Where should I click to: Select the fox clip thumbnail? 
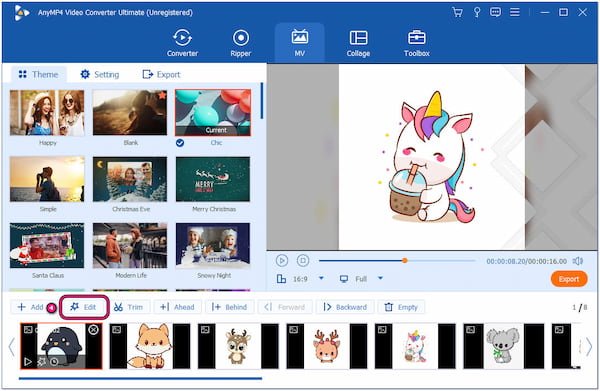pos(150,346)
